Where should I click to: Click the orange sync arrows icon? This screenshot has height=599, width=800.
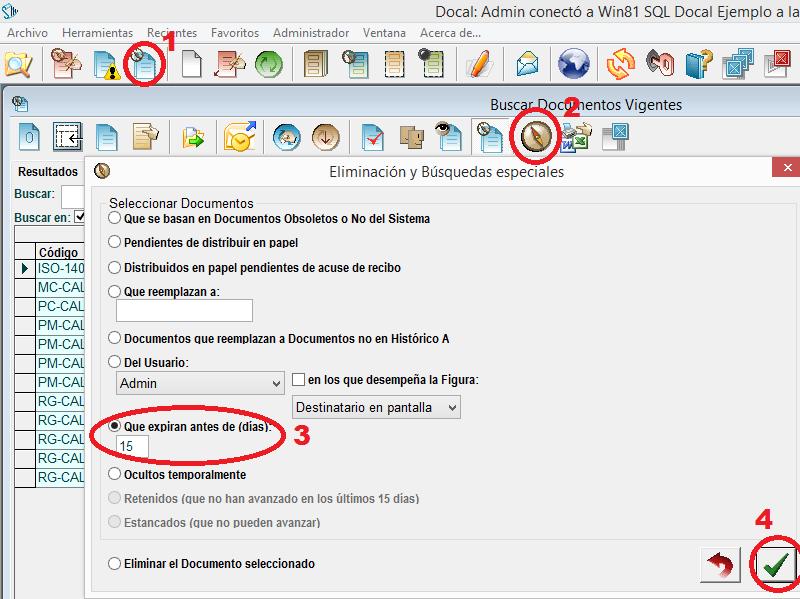click(x=621, y=64)
